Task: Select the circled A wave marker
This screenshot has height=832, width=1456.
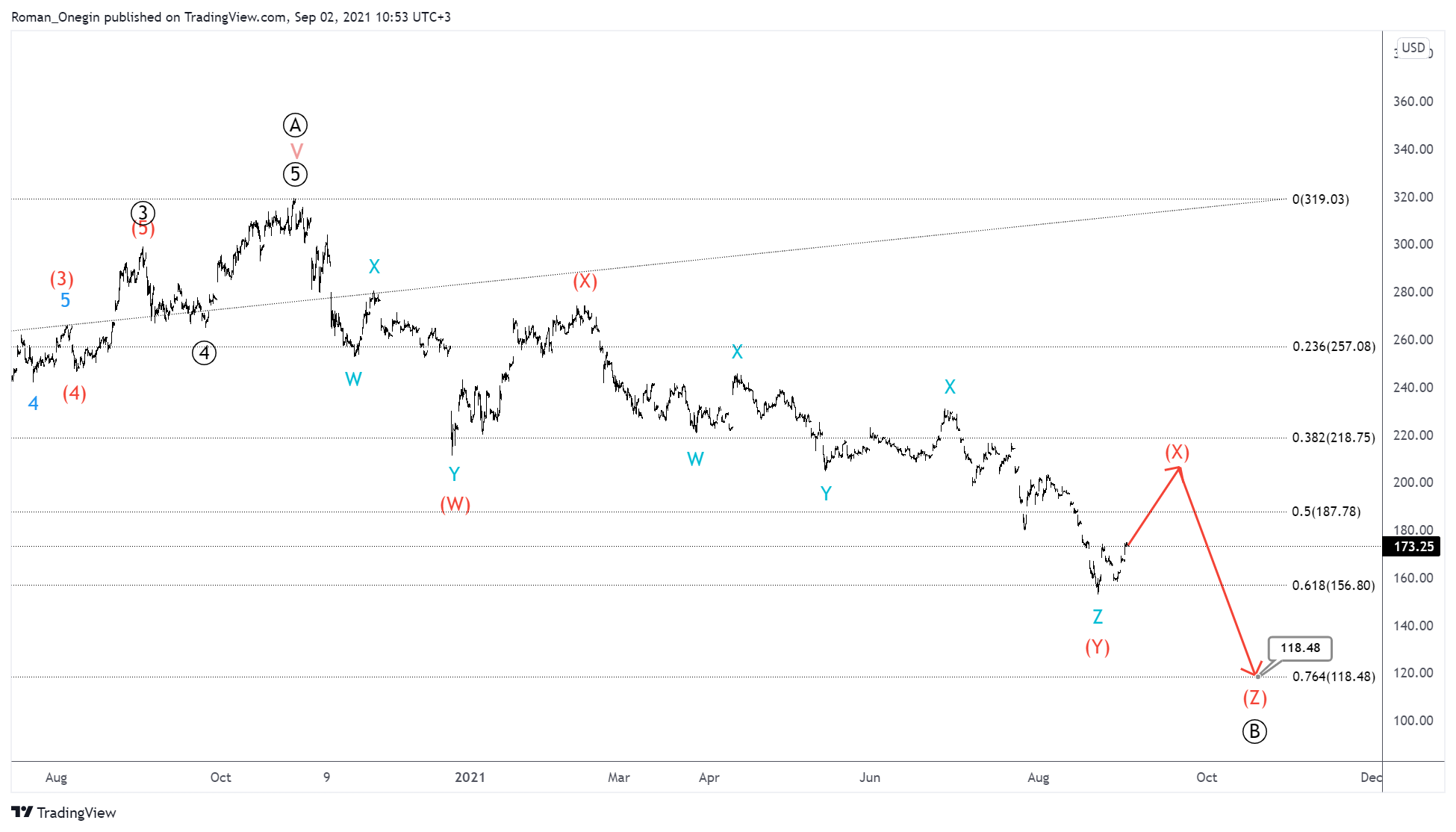Action: coord(295,125)
